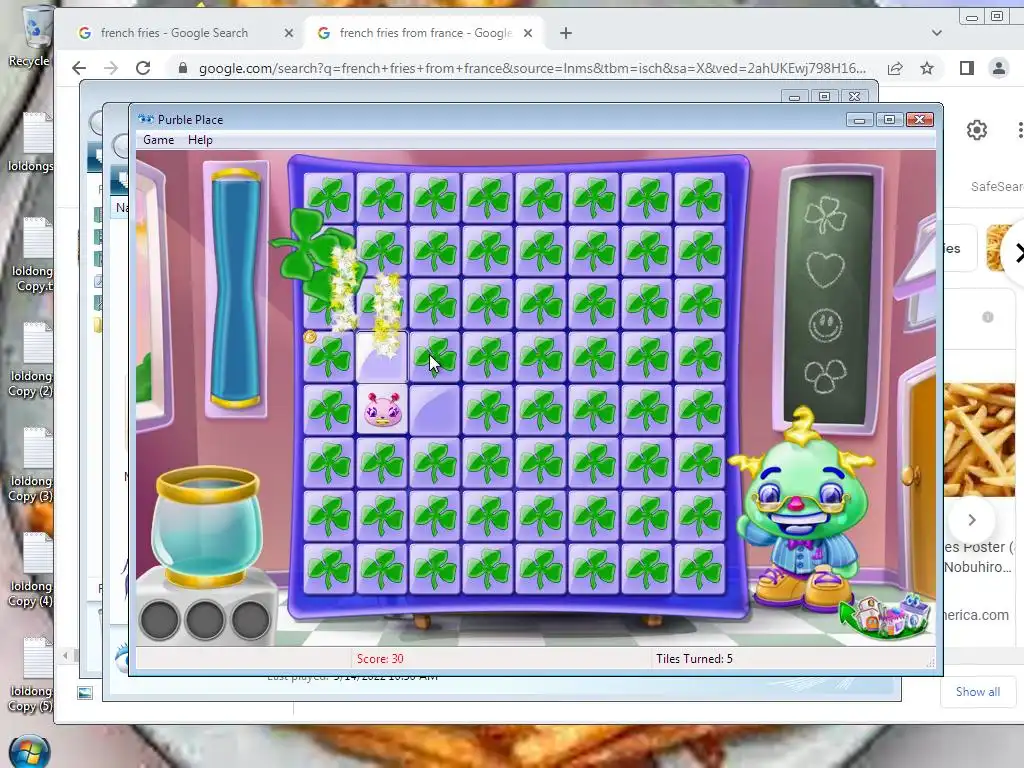
Task: Click the green clown Purble character
Action: (x=801, y=511)
